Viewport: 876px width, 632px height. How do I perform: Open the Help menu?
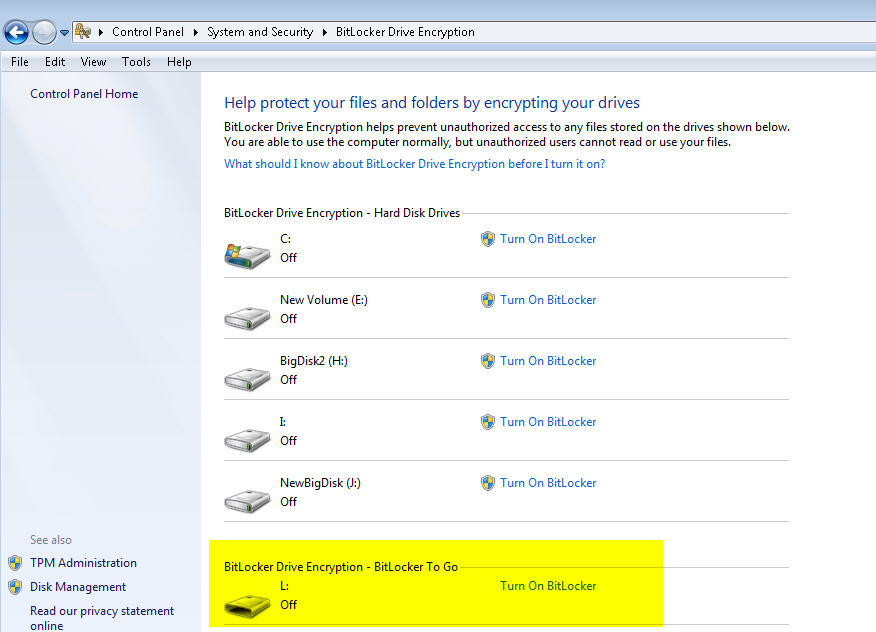point(179,61)
